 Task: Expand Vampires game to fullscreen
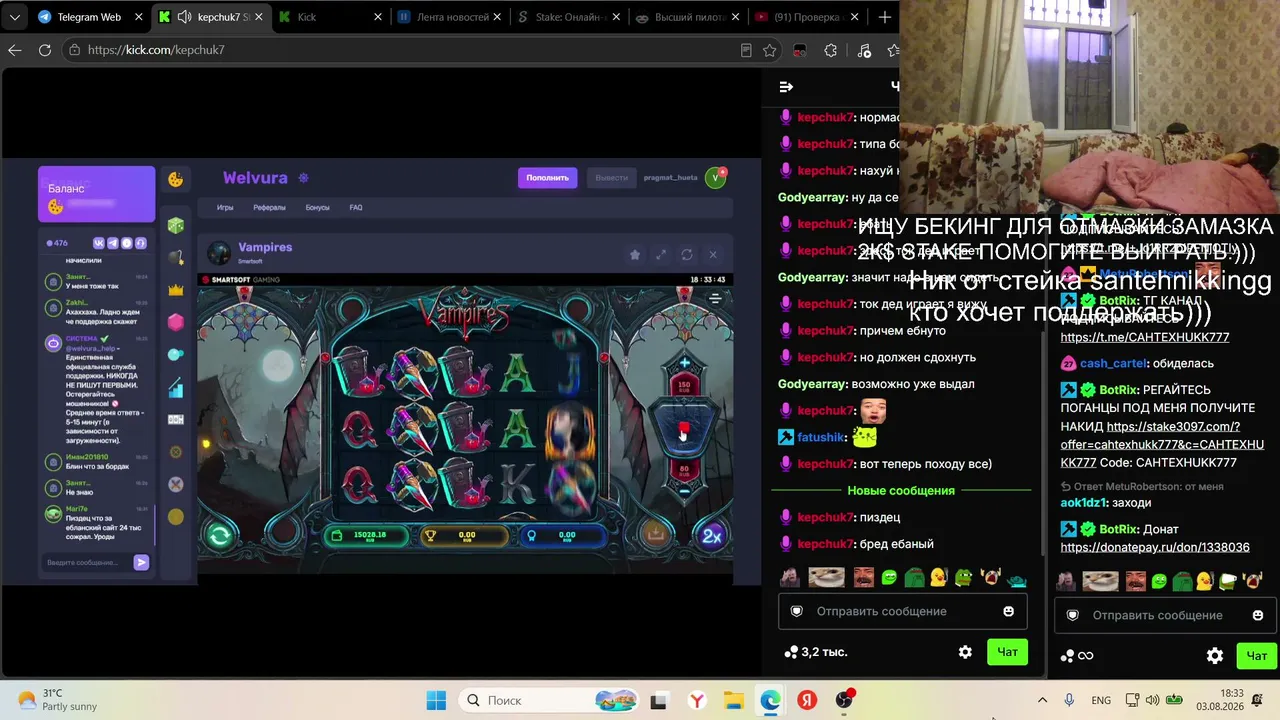(661, 255)
